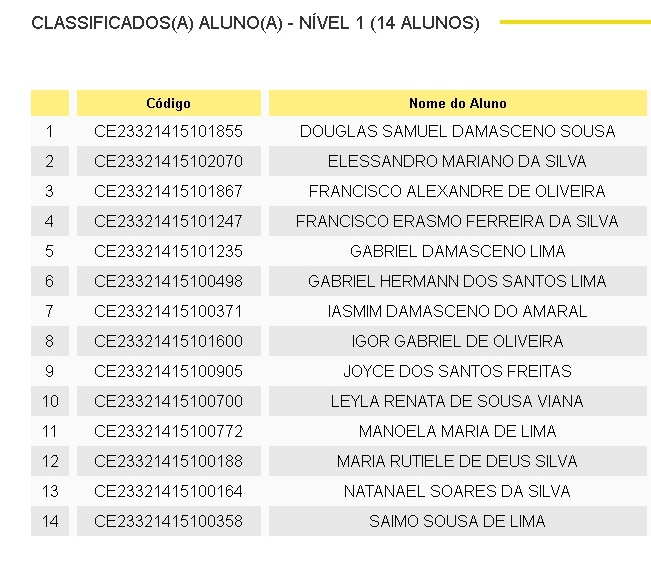The image size is (651, 566).
Task: Click the Código column header
Action: tap(169, 103)
